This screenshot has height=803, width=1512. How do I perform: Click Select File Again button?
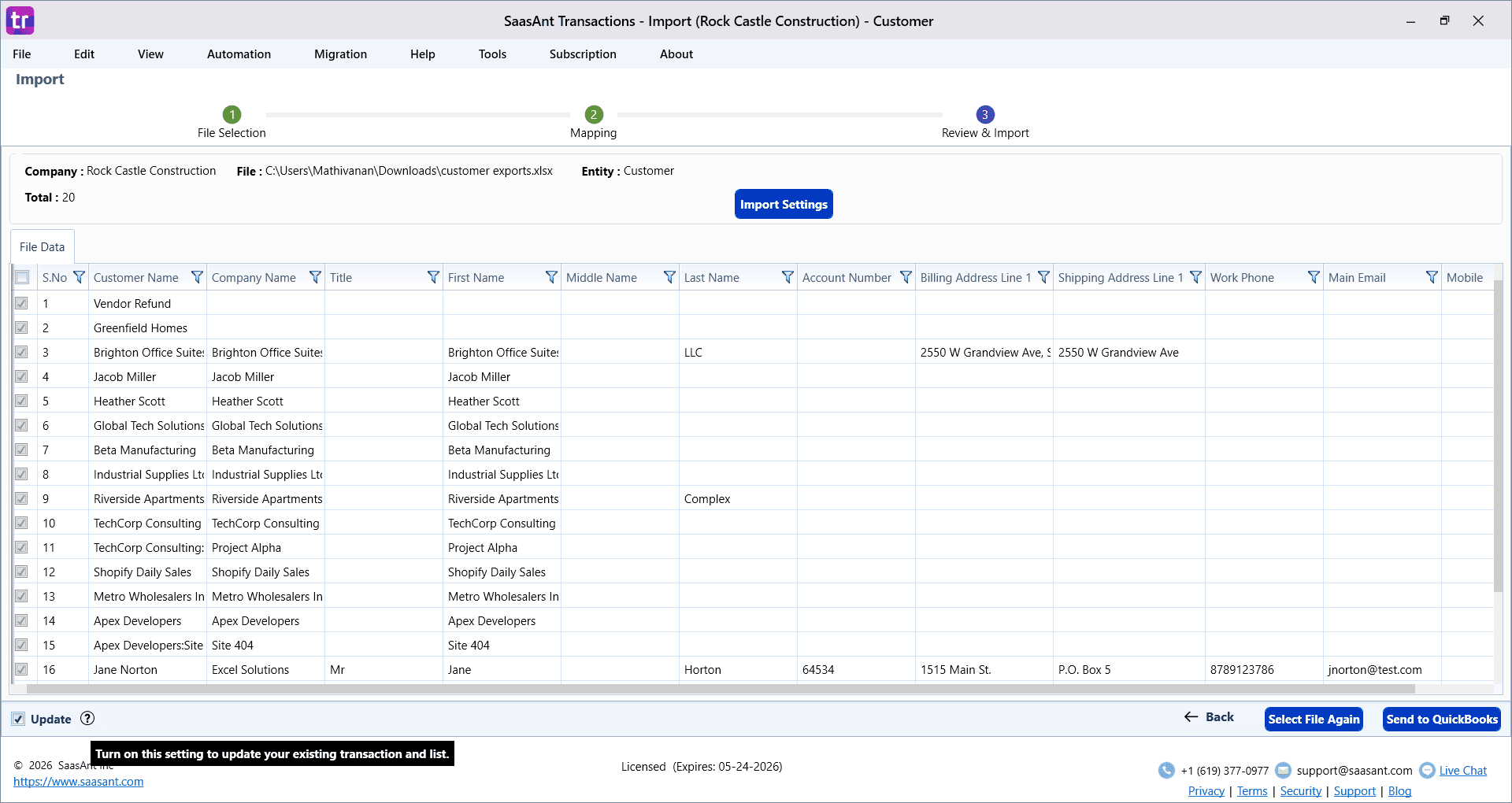point(1314,719)
